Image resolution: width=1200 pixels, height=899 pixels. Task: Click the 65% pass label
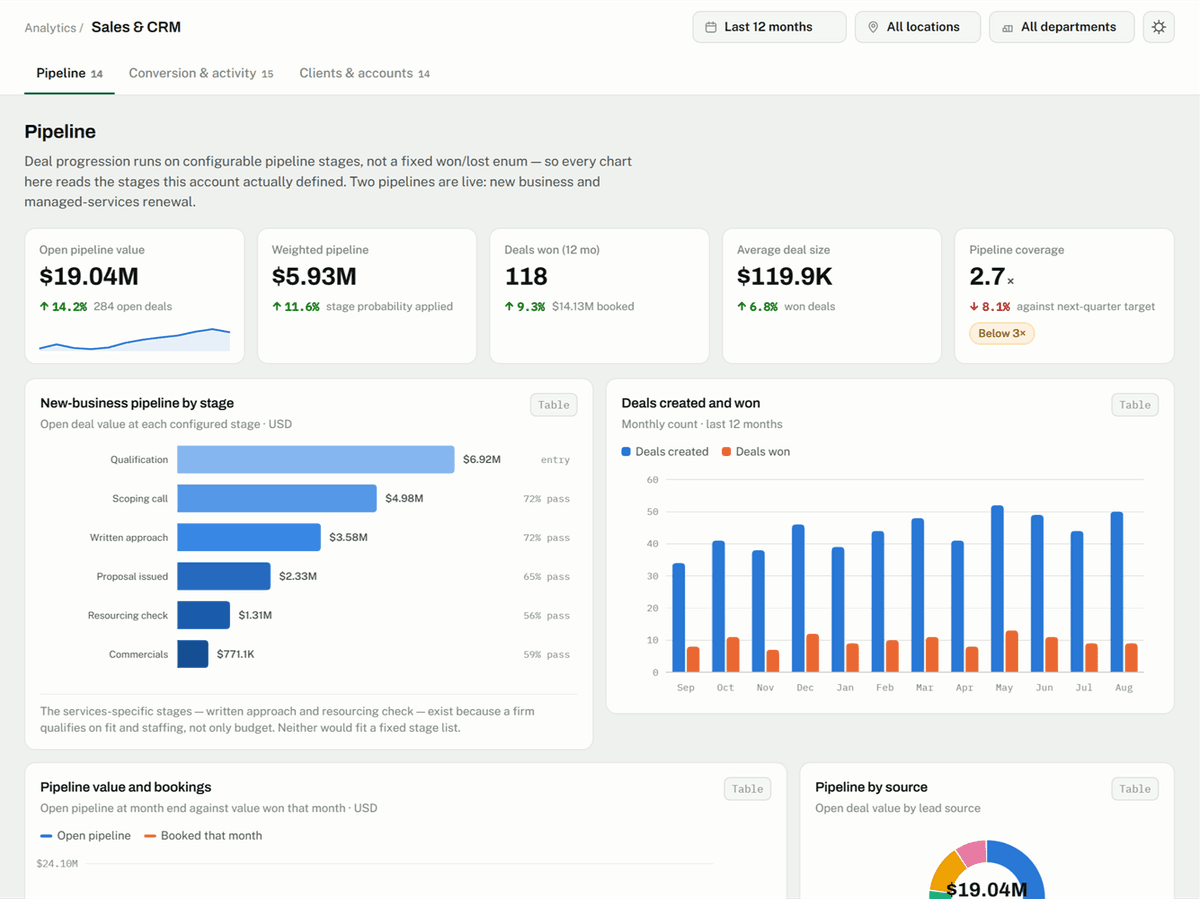point(546,577)
